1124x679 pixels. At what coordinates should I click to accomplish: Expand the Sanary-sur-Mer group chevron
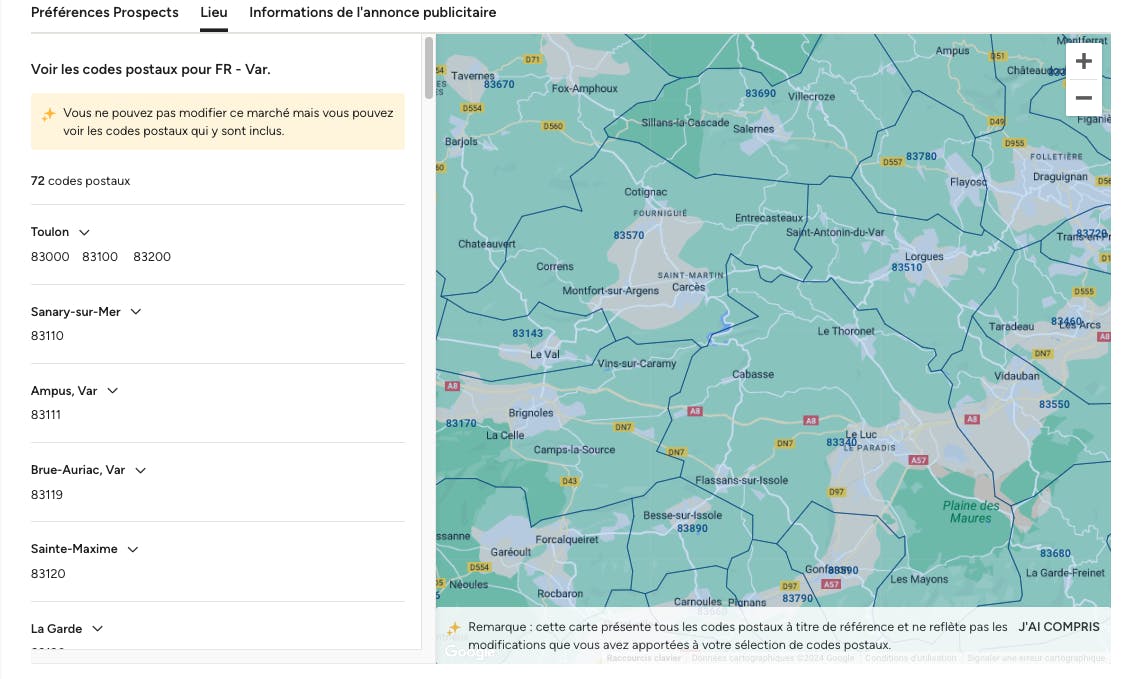135,312
